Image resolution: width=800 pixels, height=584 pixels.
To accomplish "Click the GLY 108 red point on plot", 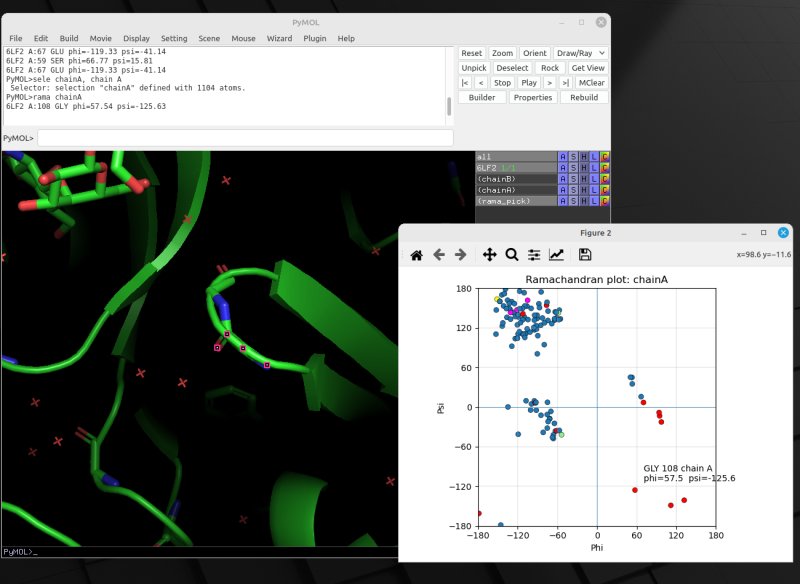I will pos(635,490).
